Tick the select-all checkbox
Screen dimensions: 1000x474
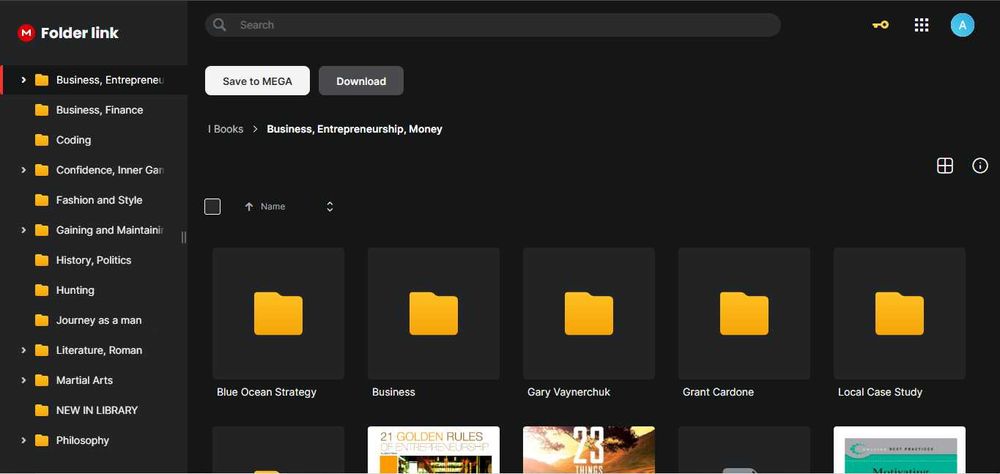click(212, 207)
